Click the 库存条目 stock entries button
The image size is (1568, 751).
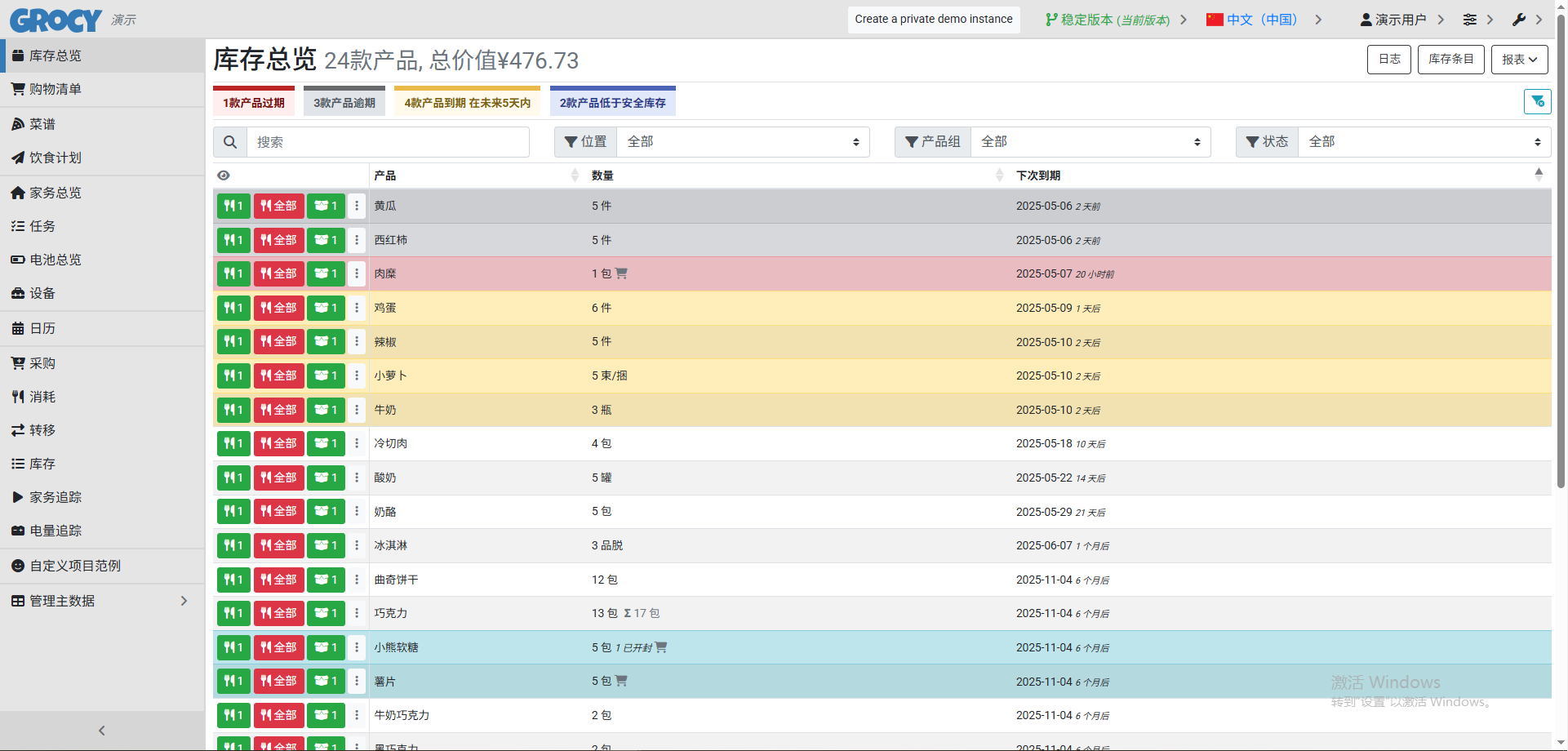pos(1450,60)
